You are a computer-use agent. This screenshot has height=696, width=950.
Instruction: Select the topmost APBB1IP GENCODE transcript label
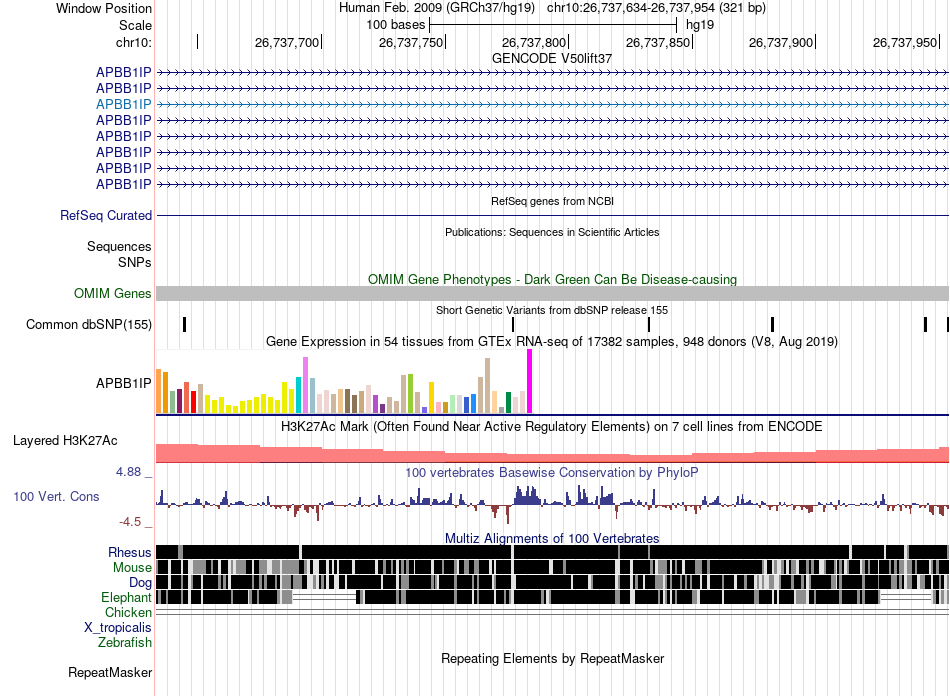(x=124, y=72)
